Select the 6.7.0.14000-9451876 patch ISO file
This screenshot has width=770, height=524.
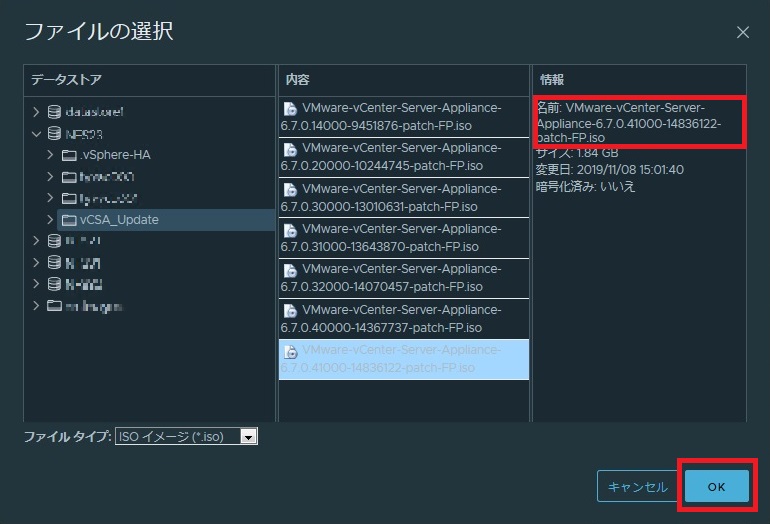pos(404,117)
